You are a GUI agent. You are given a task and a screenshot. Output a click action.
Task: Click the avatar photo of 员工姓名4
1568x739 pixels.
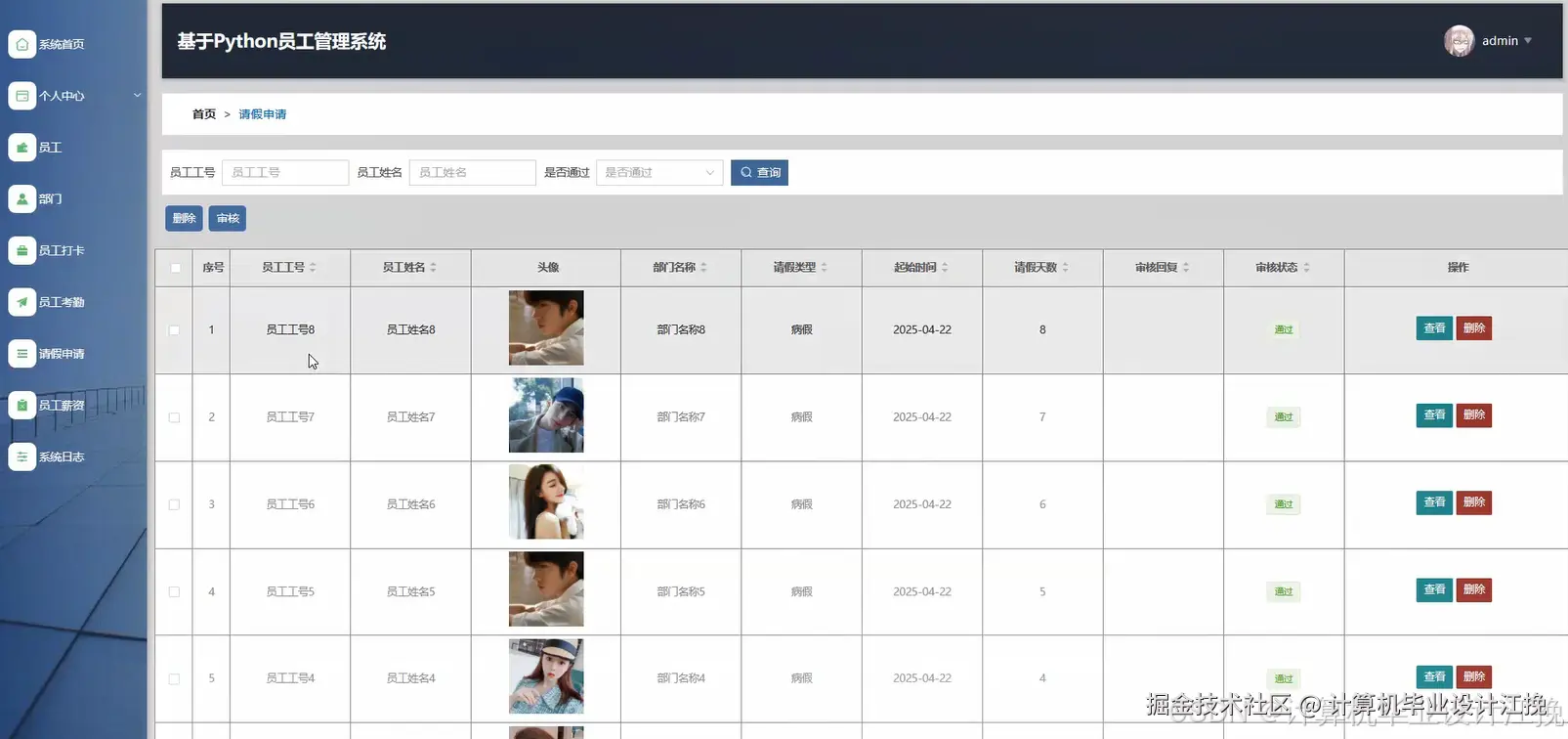(546, 676)
